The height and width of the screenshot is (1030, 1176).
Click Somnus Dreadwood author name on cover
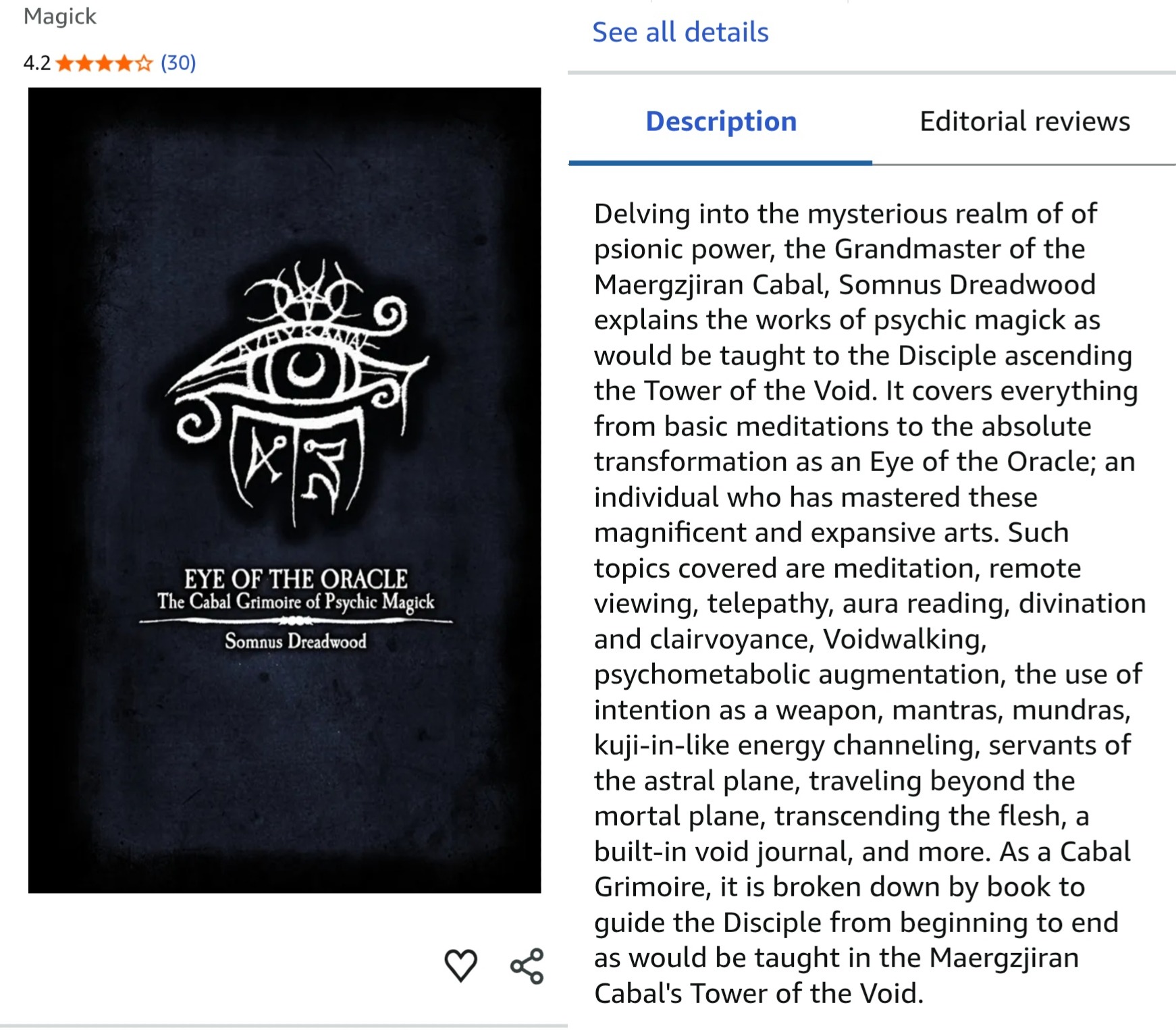(296, 641)
